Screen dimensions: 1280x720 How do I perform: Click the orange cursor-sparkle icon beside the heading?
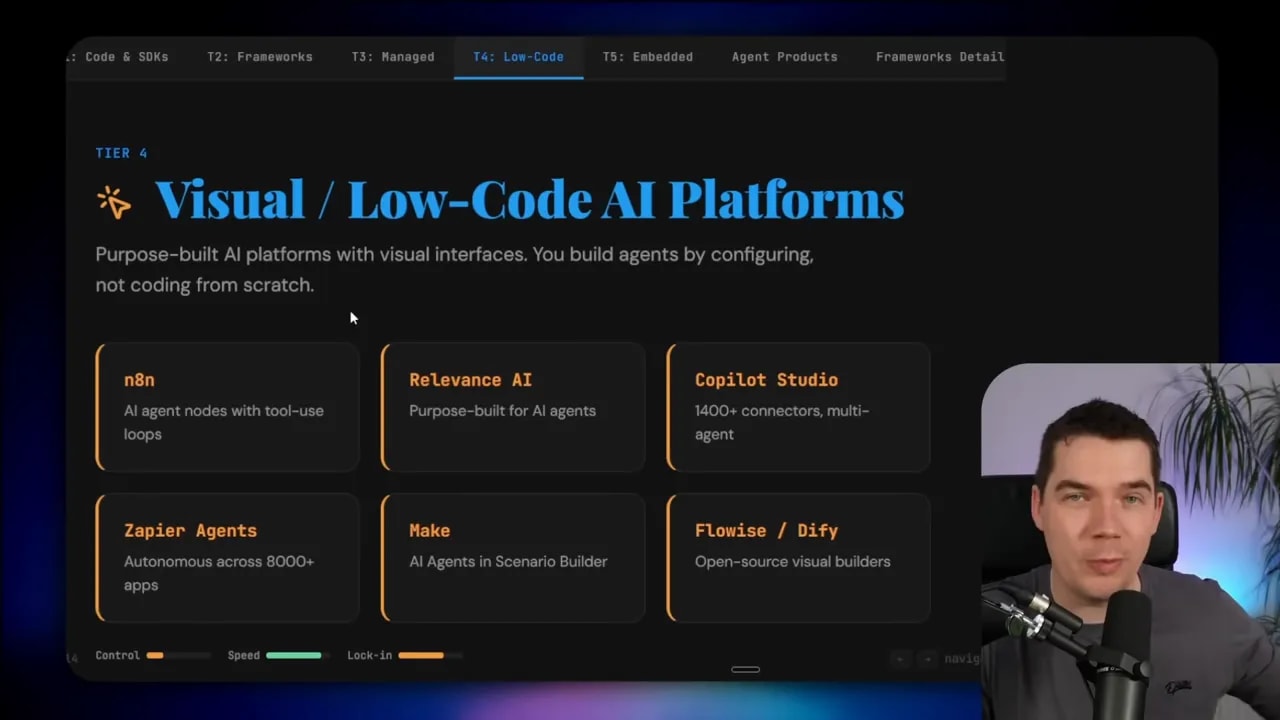pos(114,201)
